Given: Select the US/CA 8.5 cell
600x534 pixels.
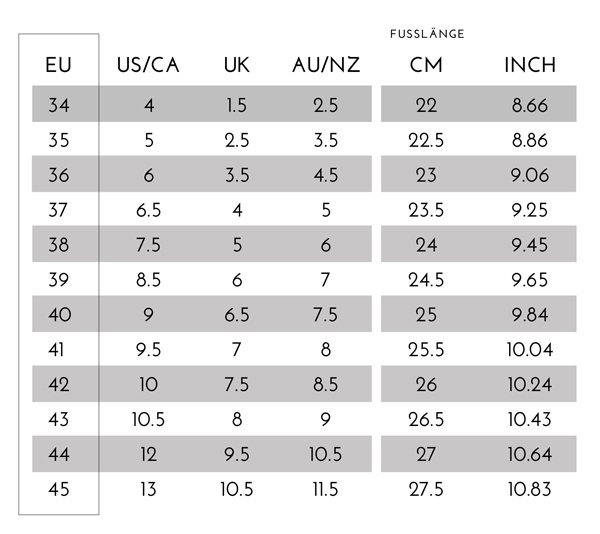Looking at the screenshot, I should 148,280.
